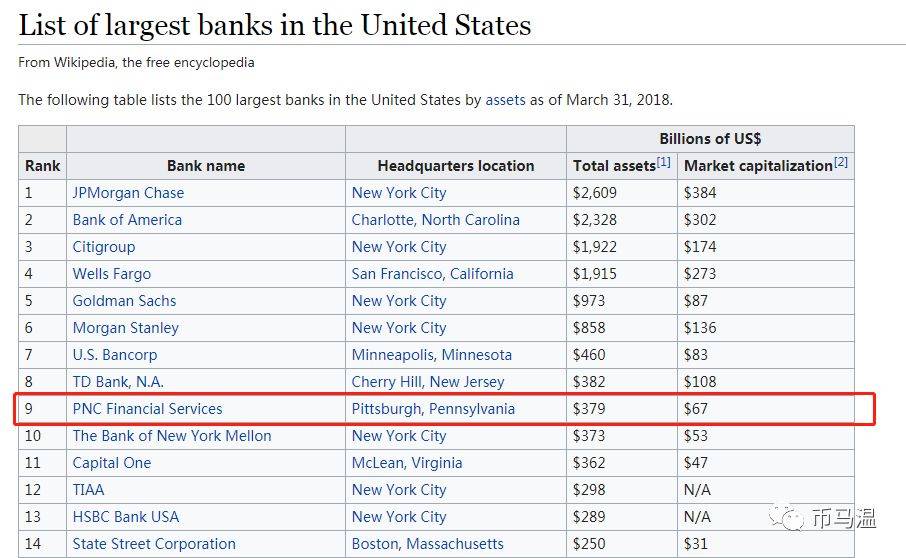Open footnote [2] beside Market capitalization
Image resolution: width=906 pixels, height=558 pixels.
(x=841, y=162)
